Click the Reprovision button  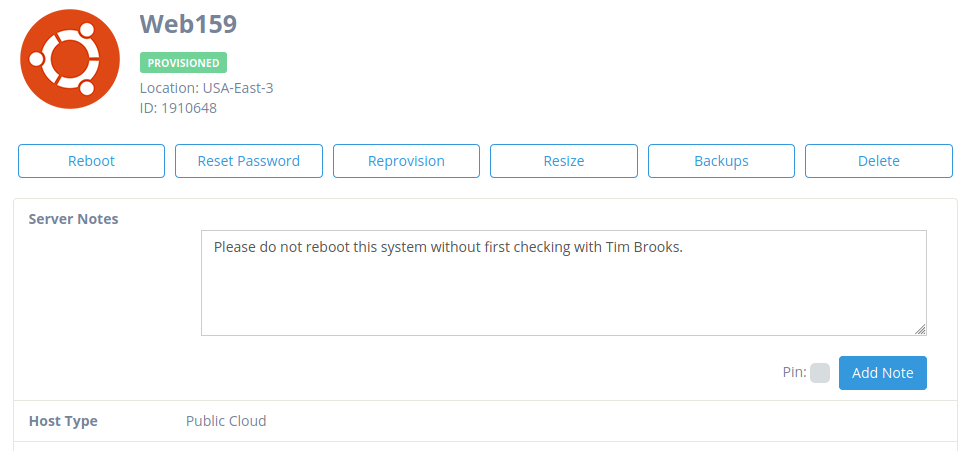pyautogui.click(x=406, y=161)
